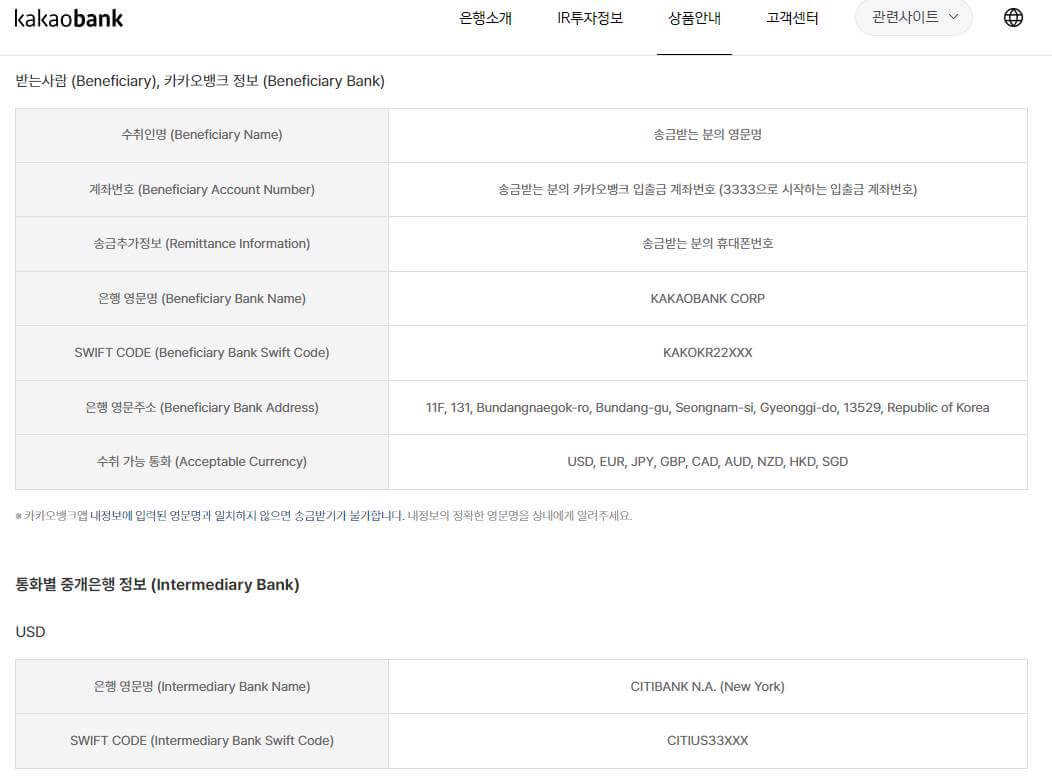Select 송금추가정보 (Remittance Information) label

pos(202,243)
